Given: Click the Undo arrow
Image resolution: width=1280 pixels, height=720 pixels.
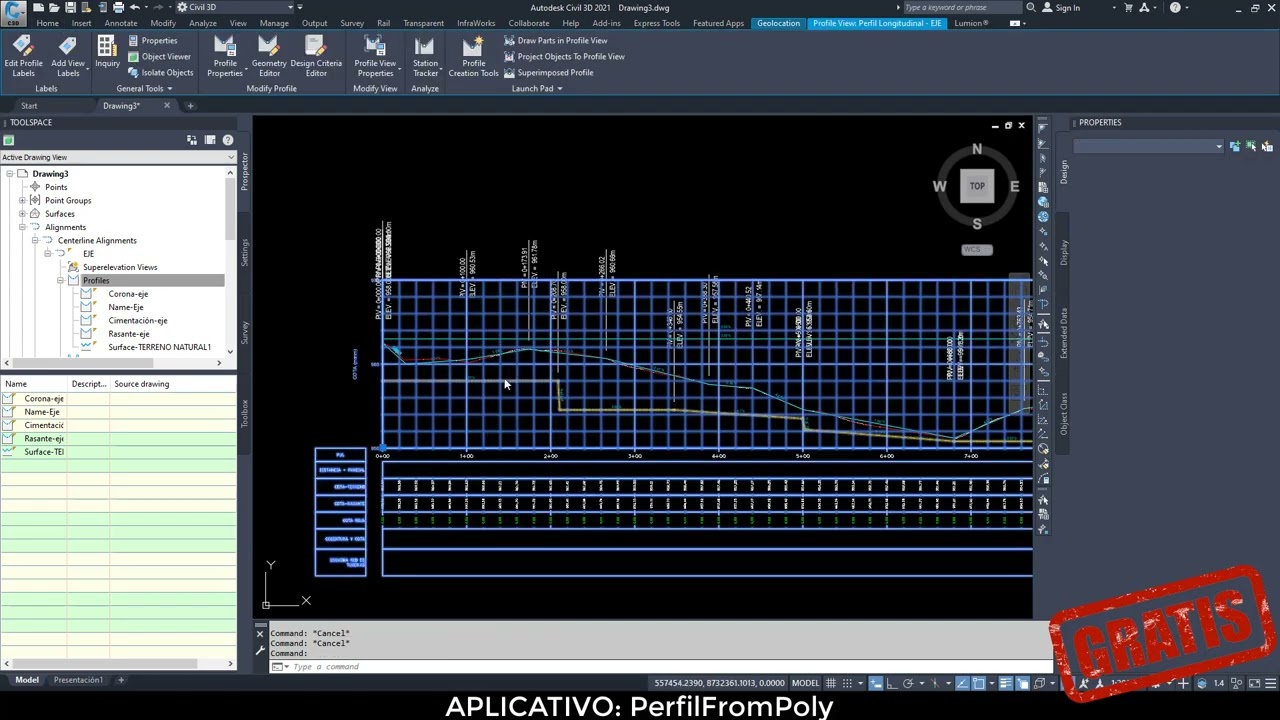Looking at the screenshot, I should coord(134,7).
